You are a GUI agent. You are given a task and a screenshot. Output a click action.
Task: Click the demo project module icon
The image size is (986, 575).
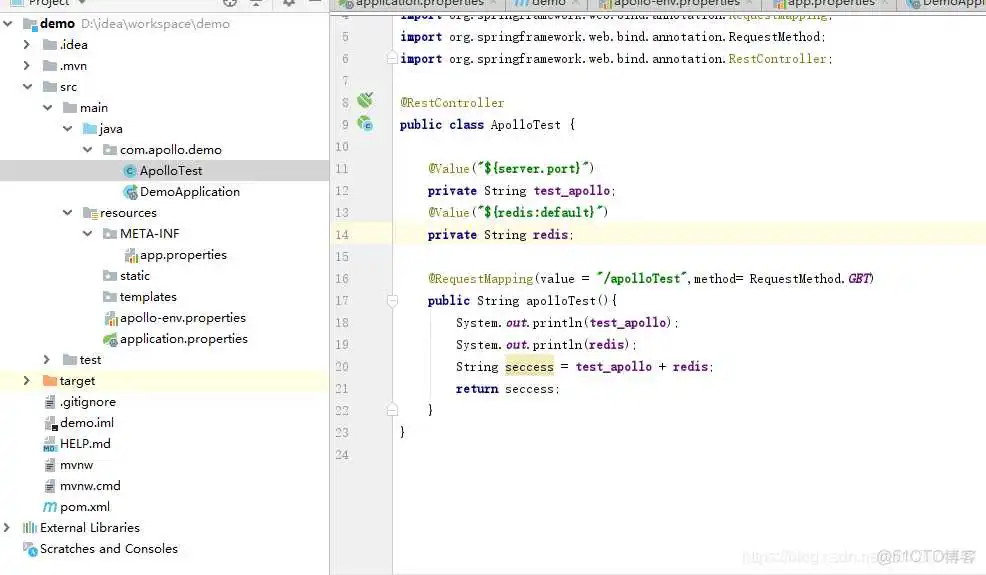coord(30,24)
